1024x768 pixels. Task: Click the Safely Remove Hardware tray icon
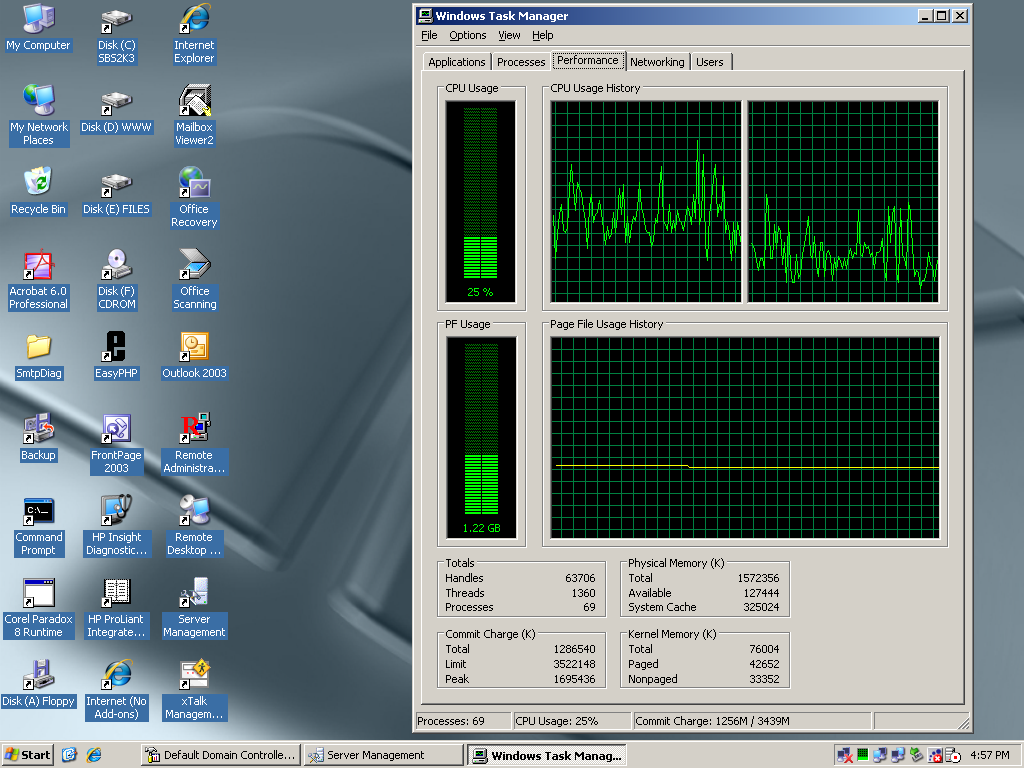click(917, 756)
